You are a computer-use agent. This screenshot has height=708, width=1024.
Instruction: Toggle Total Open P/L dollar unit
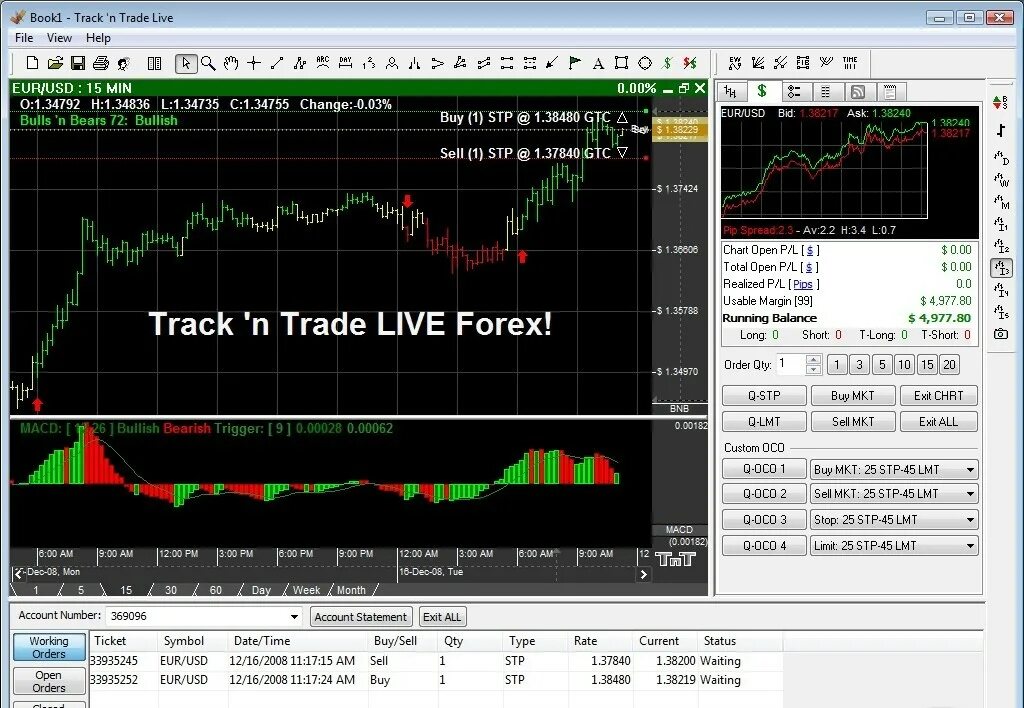coord(809,267)
